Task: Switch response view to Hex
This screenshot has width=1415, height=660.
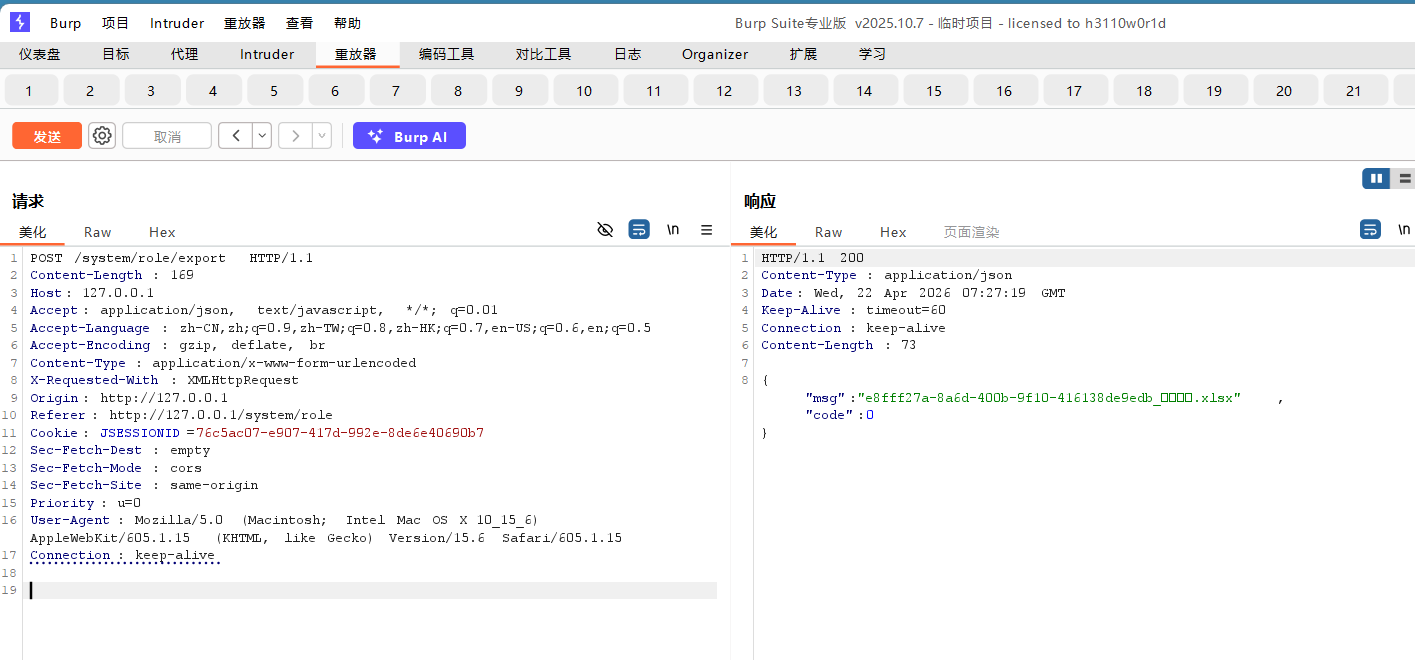Action: [893, 232]
